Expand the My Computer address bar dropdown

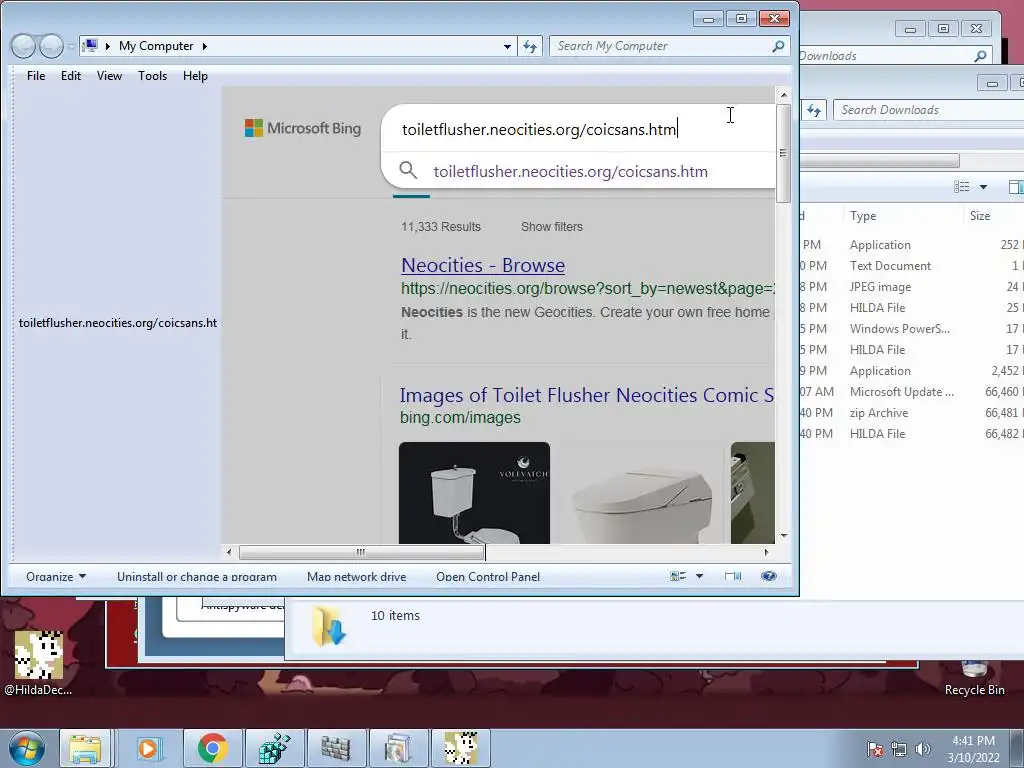point(507,46)
